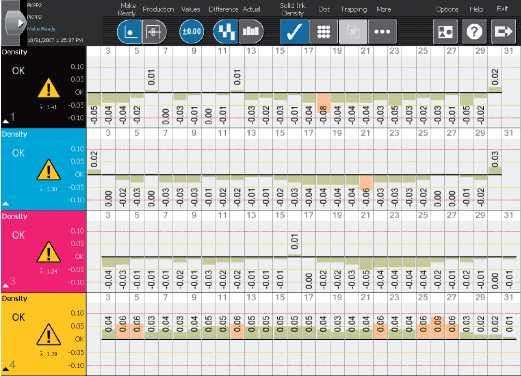Switch to Production mode icon

click(154, 32)
